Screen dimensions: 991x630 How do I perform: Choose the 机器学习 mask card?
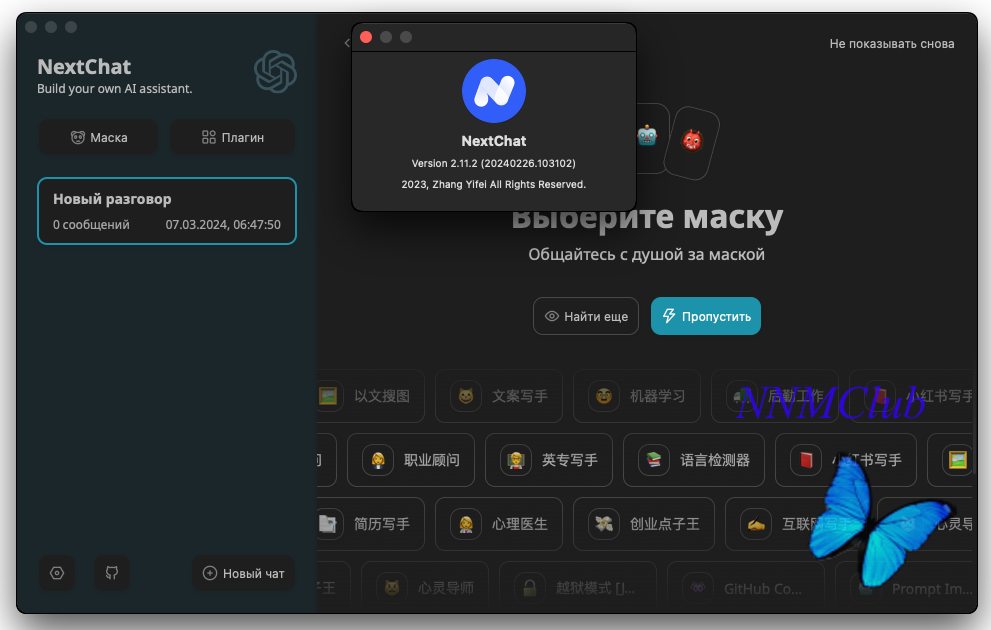(x=636, y=396)
